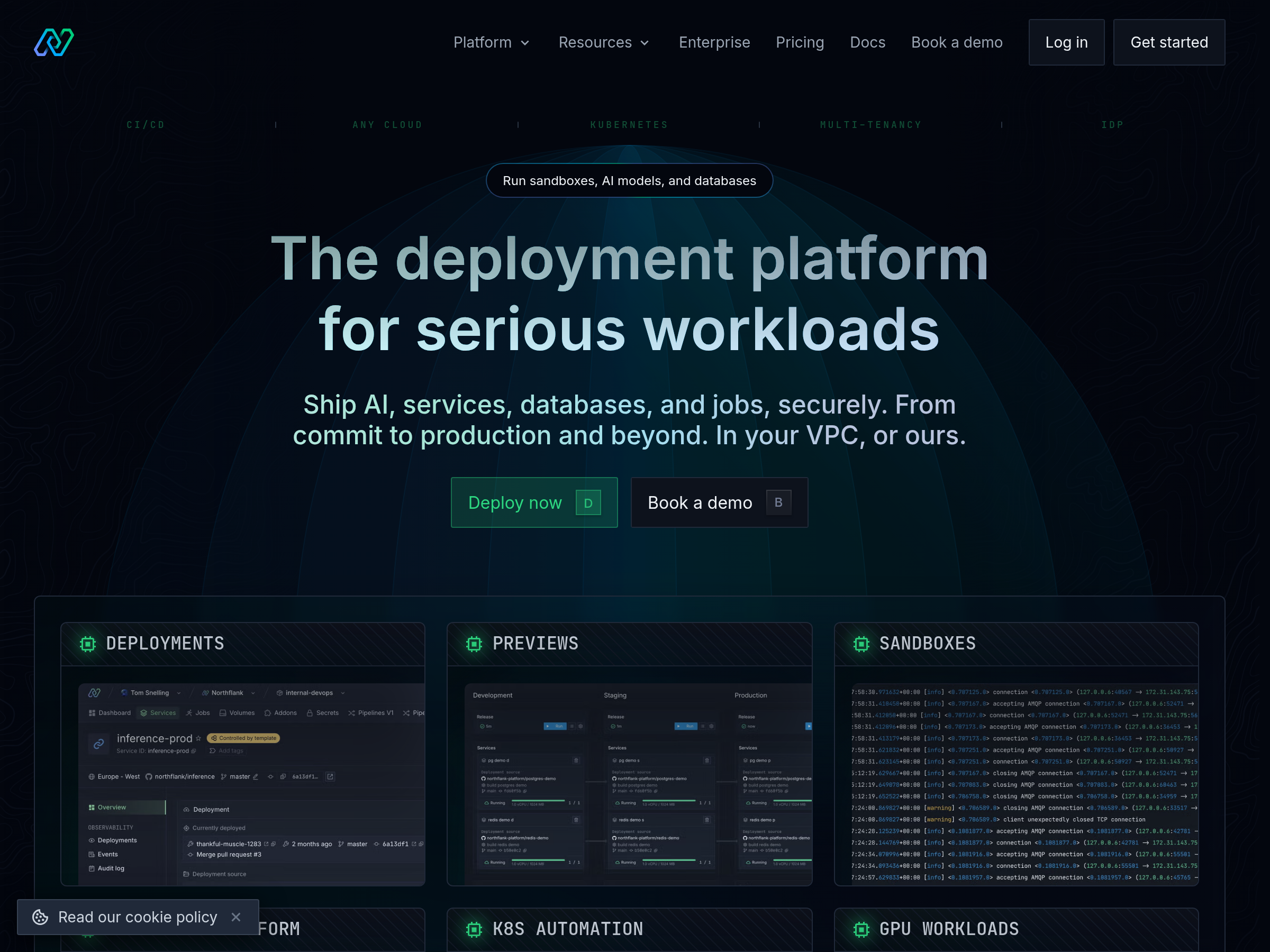Select Services tab in dashboard preview

[x=158, y=713]
